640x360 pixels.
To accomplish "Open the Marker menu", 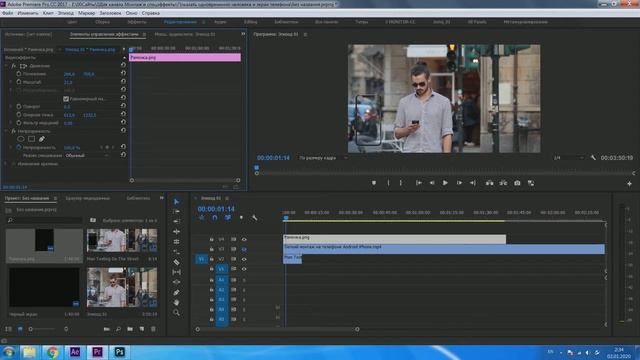I will [86, 13].
